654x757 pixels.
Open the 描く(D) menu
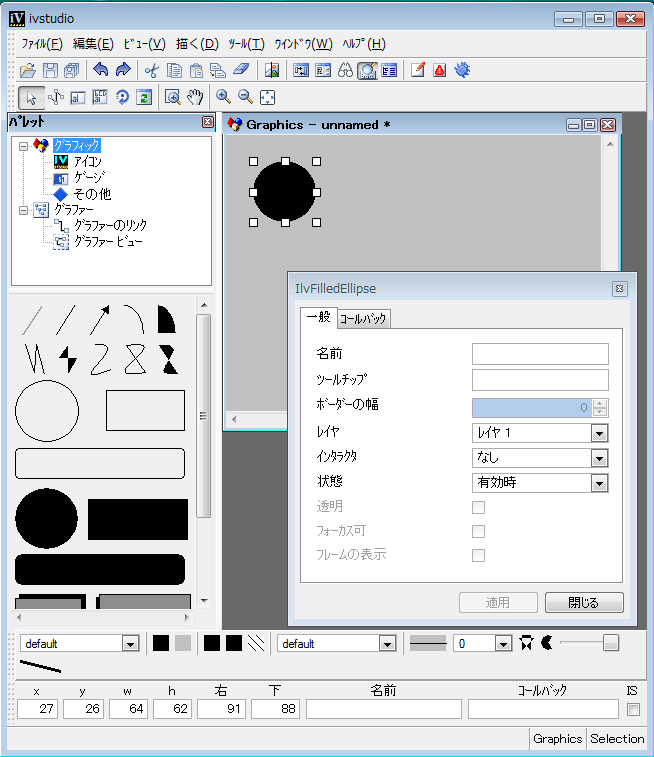[196, 44]
